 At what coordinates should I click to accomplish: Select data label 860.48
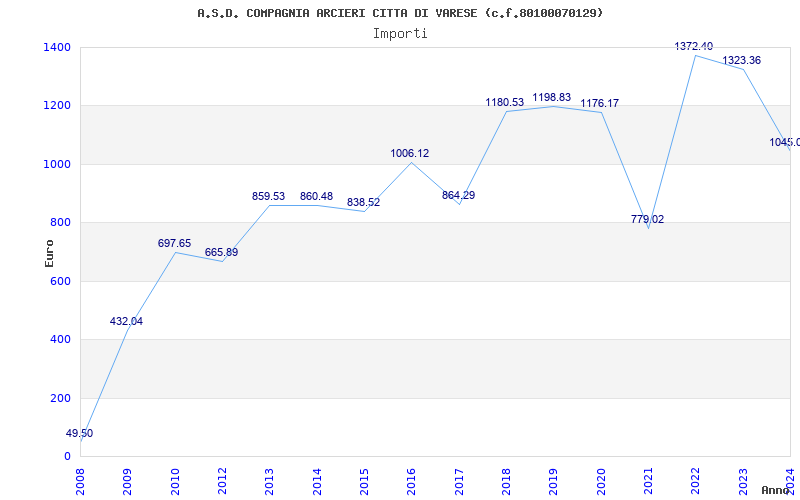[x=316, y=196]
